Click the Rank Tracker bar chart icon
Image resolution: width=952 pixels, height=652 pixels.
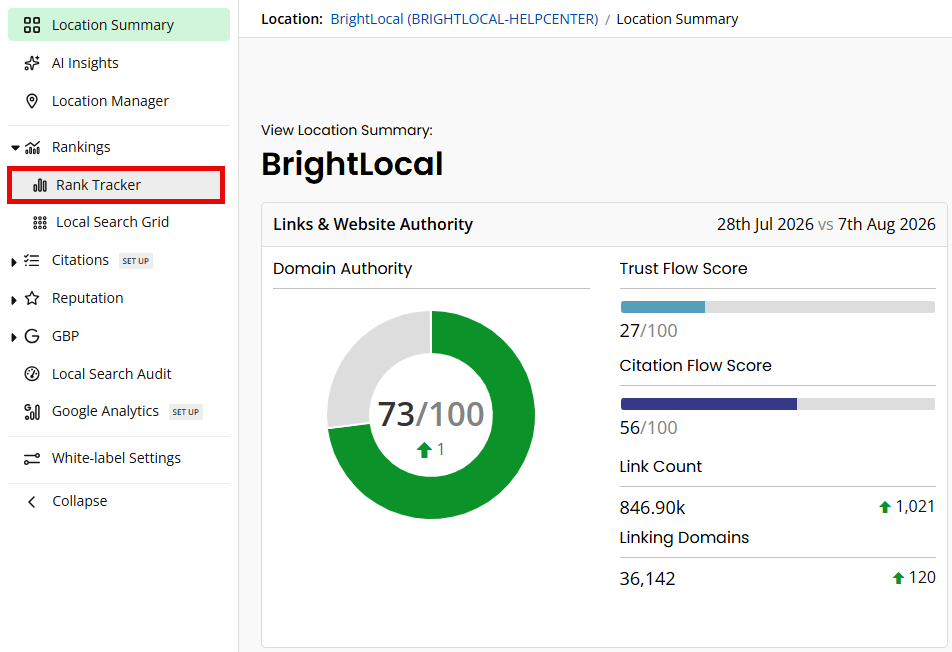(40, 185)
